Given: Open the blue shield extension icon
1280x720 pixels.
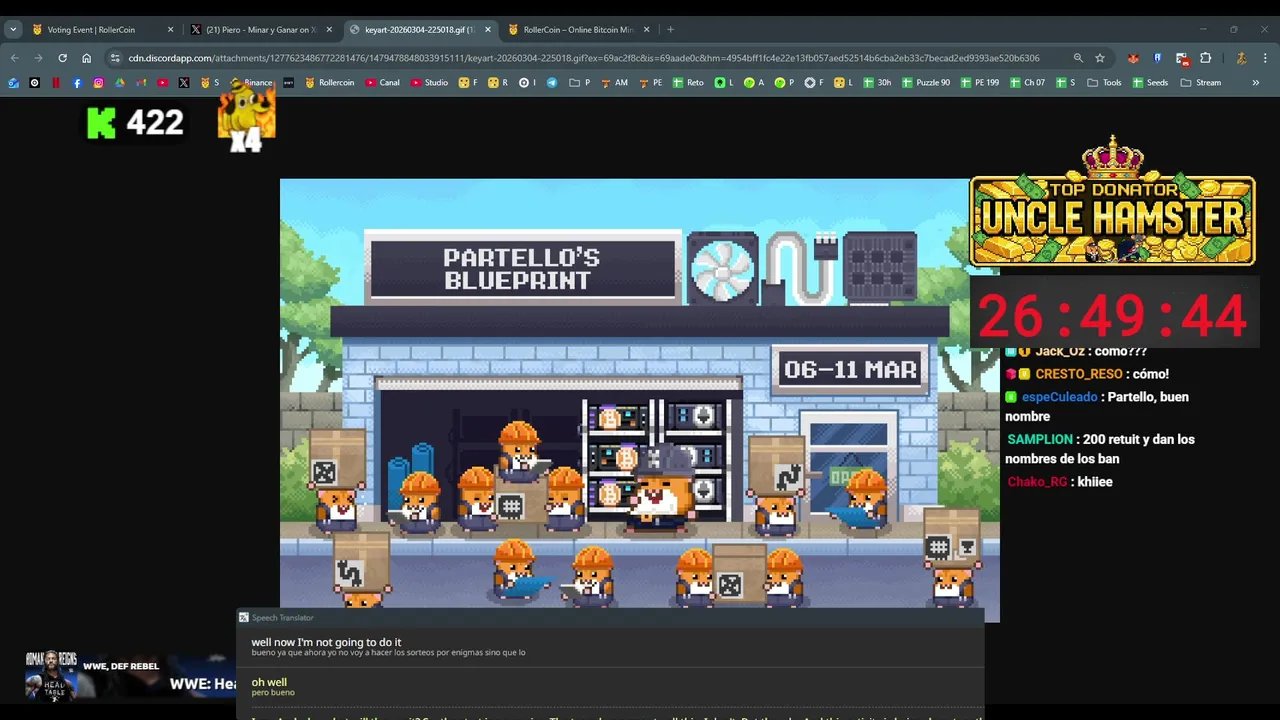Looking at the screenshot, I should pyautogui.click(x=1157, y=58).
